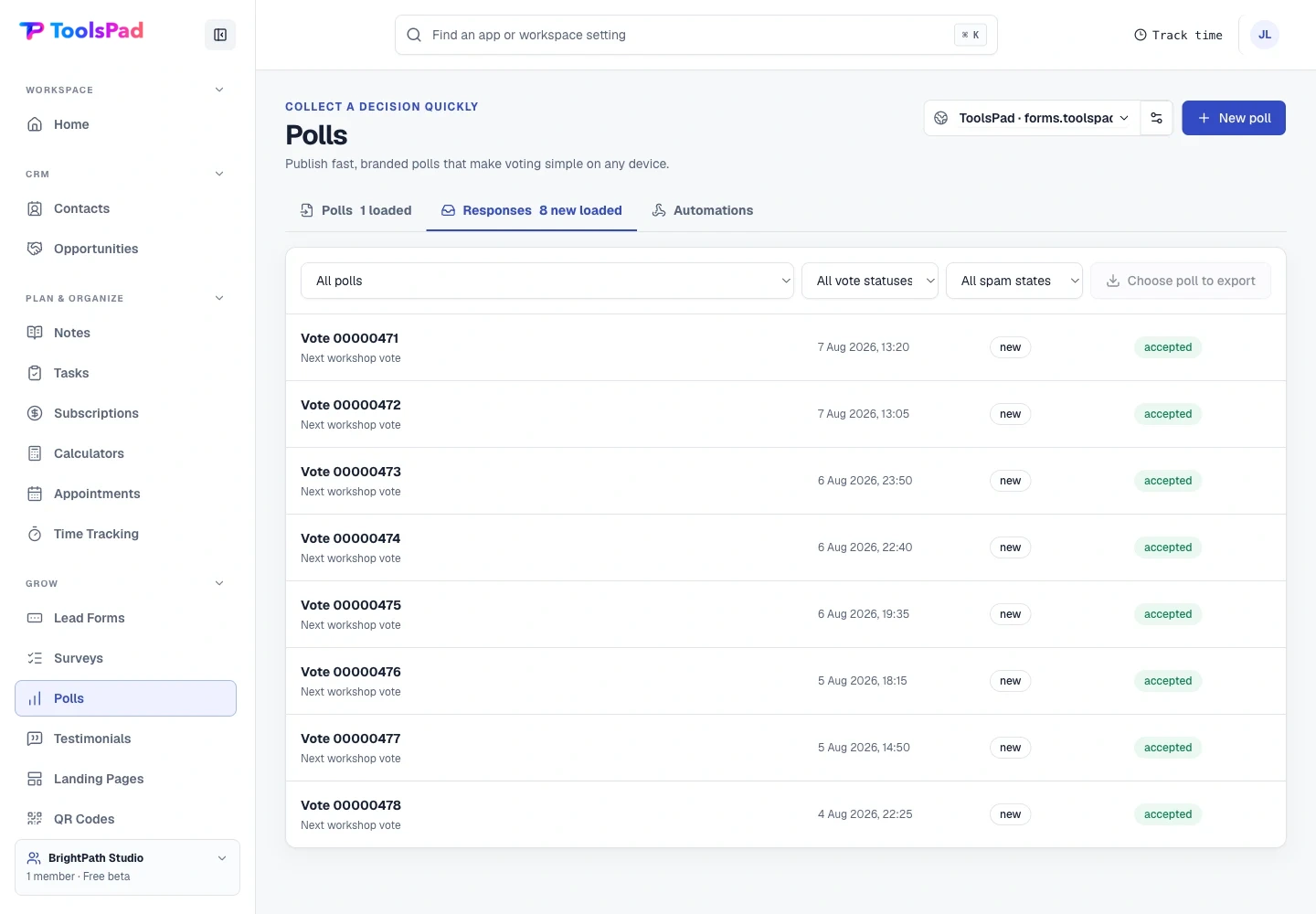The width and height of the screenshot is (1316, 914).
Task: Open the Opportunities sidebar item
Action: tap(126, 249)
